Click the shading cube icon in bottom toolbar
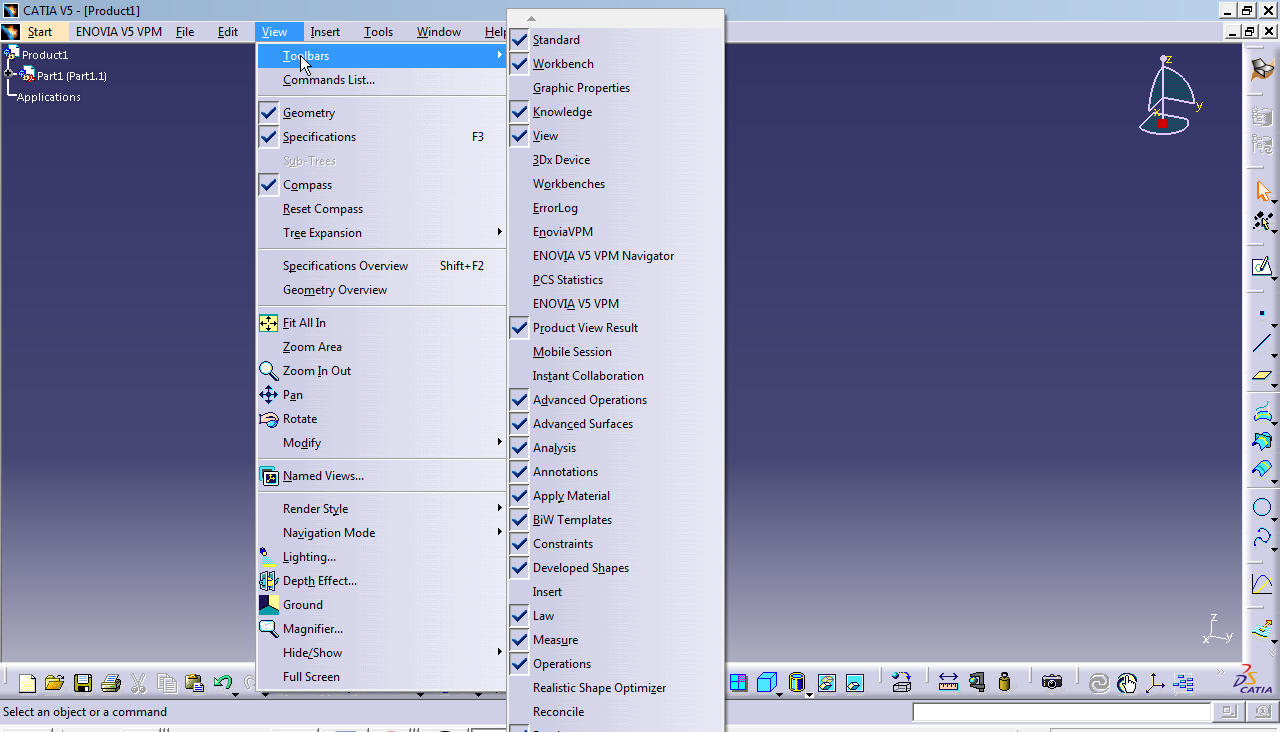The image size is (1280, 732). click(767, 683)
